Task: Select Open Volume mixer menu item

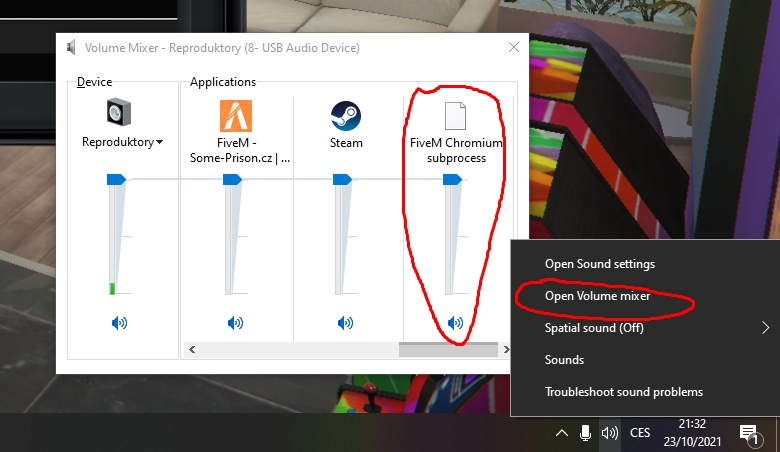Action: pos(597,296)
